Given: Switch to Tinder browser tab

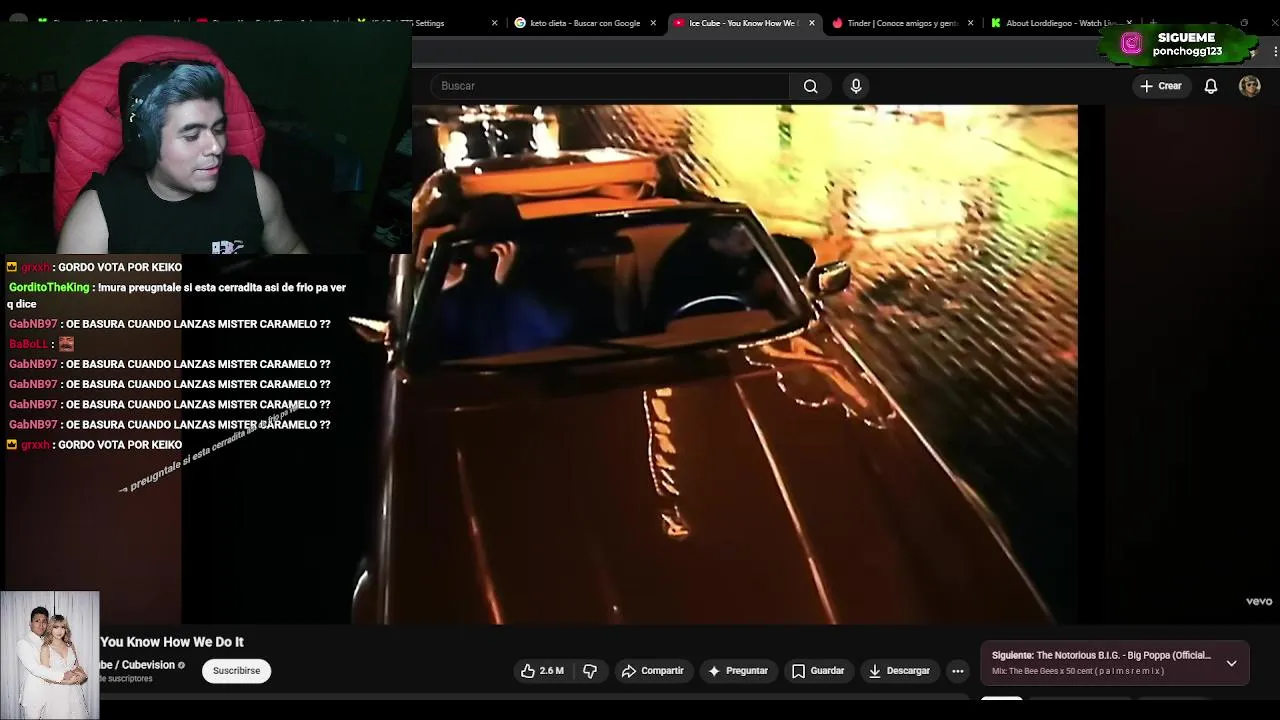Looking at the screenshot, I should [x=900, y=23].
